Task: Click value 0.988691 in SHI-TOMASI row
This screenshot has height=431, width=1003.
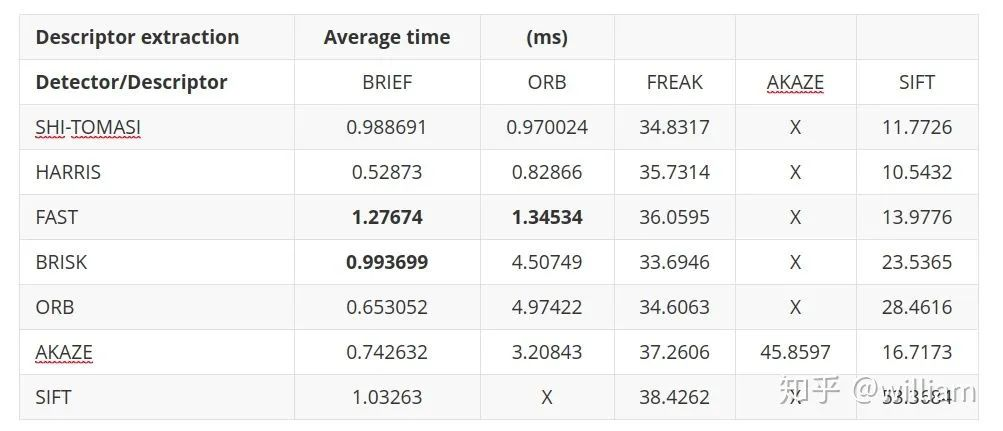Action: point(387,127)
